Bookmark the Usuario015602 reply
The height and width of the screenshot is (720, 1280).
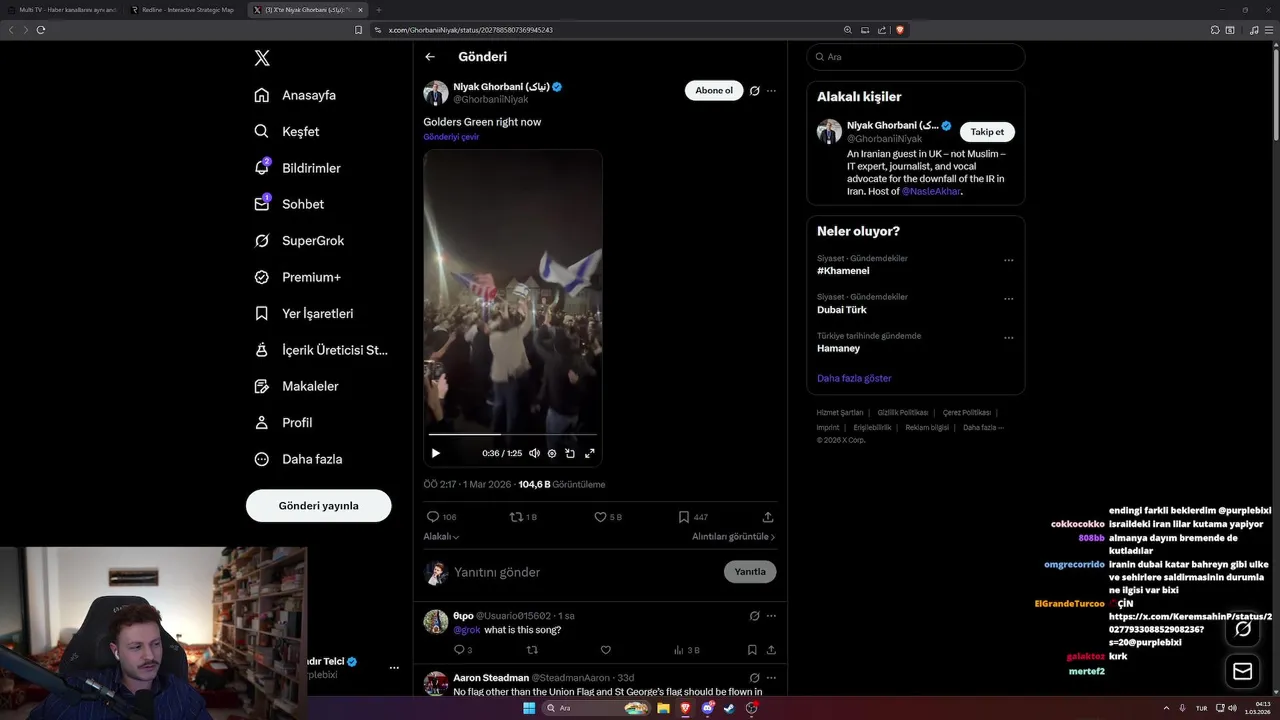752,650
